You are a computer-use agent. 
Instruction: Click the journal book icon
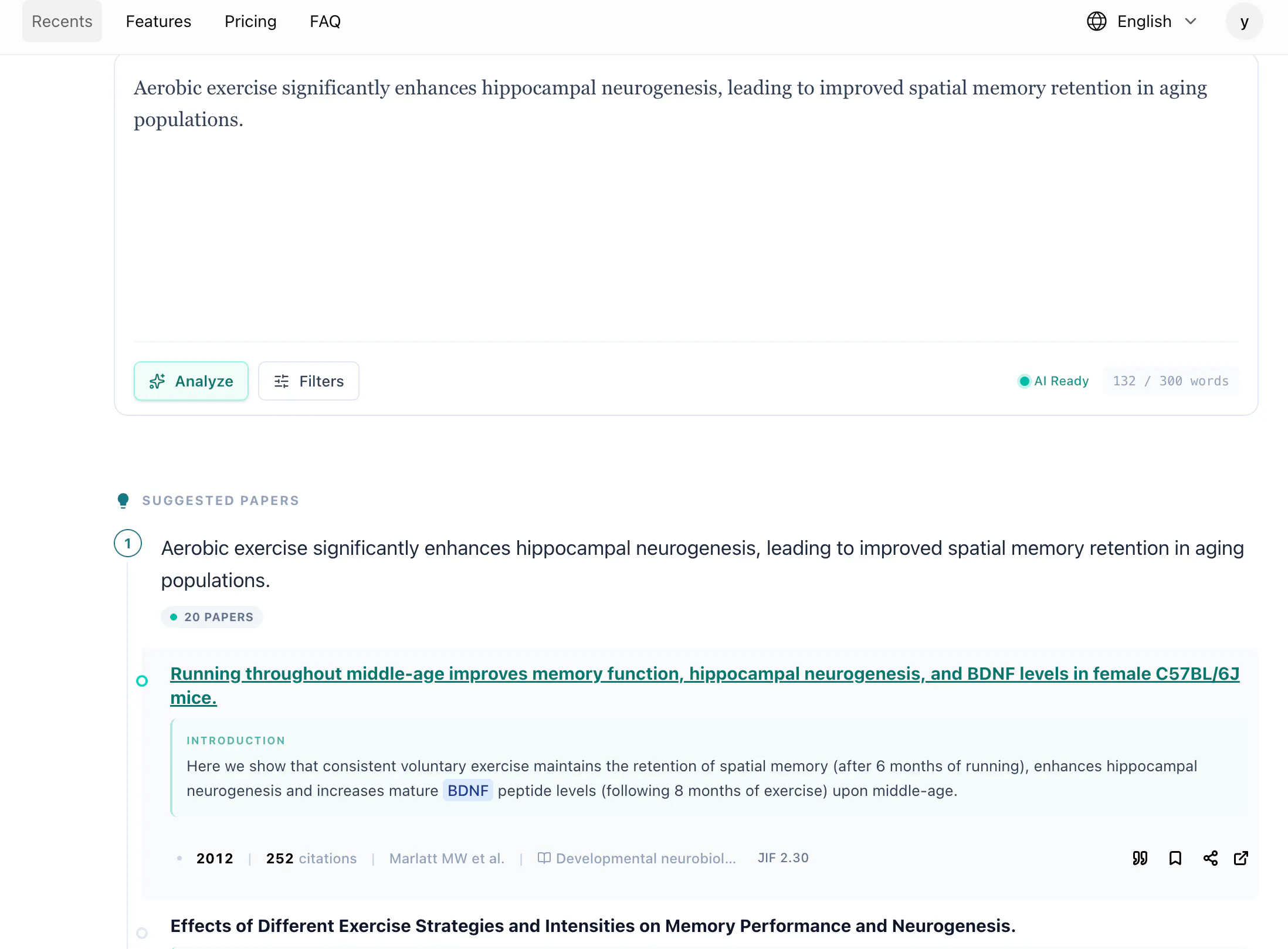[x=544, y=858]
